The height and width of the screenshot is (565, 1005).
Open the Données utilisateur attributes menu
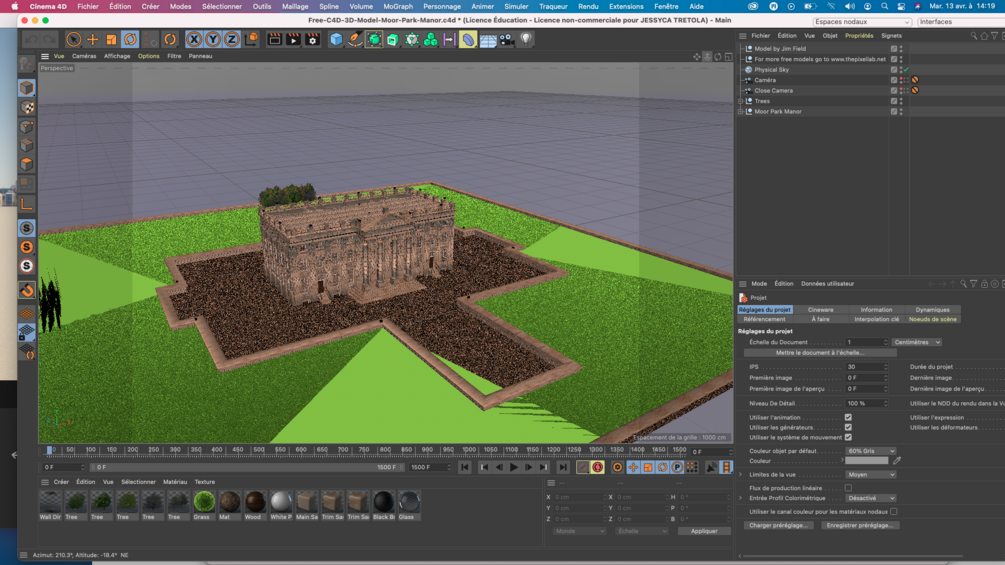click(827, 284)
